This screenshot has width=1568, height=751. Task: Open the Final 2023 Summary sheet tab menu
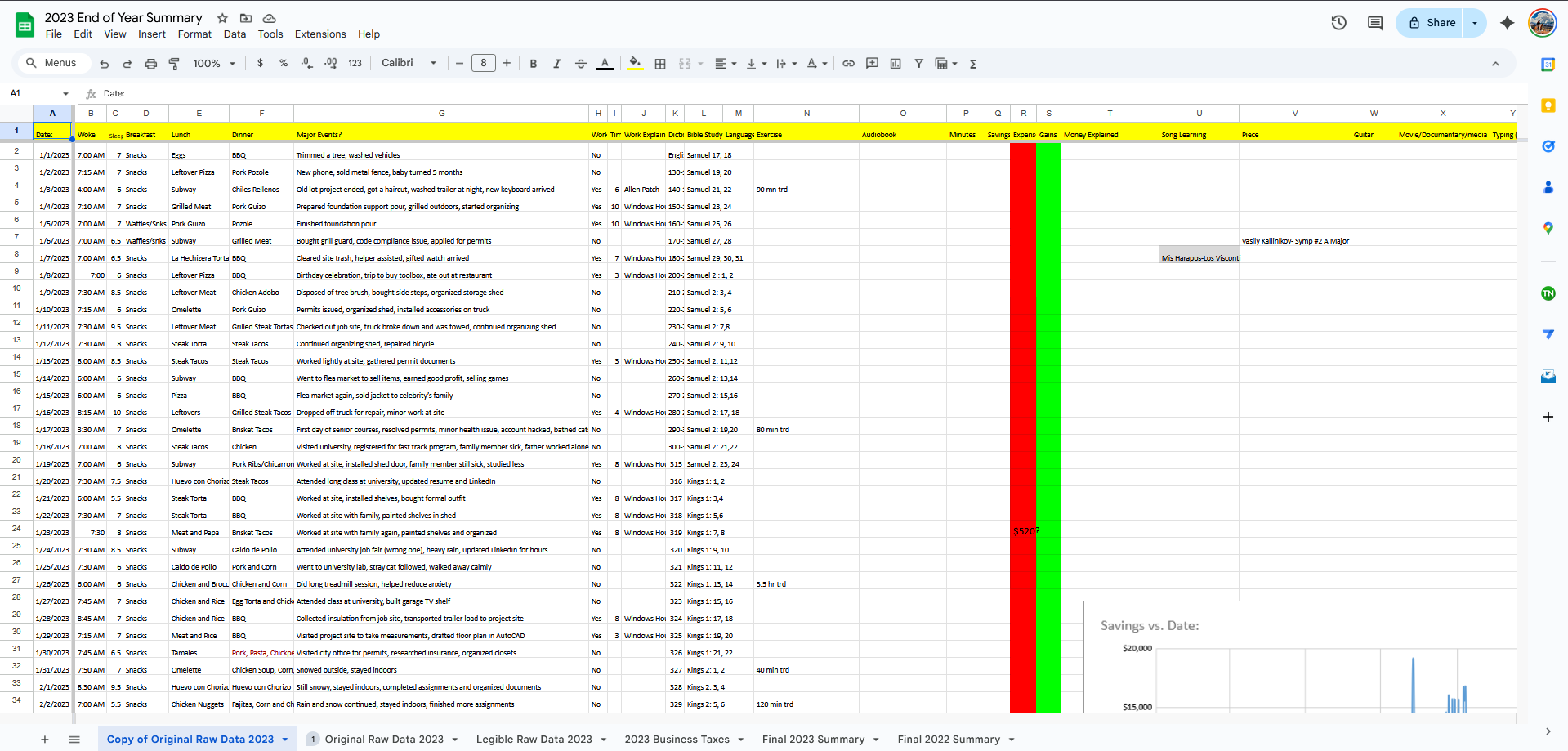[x=877, y=739]
